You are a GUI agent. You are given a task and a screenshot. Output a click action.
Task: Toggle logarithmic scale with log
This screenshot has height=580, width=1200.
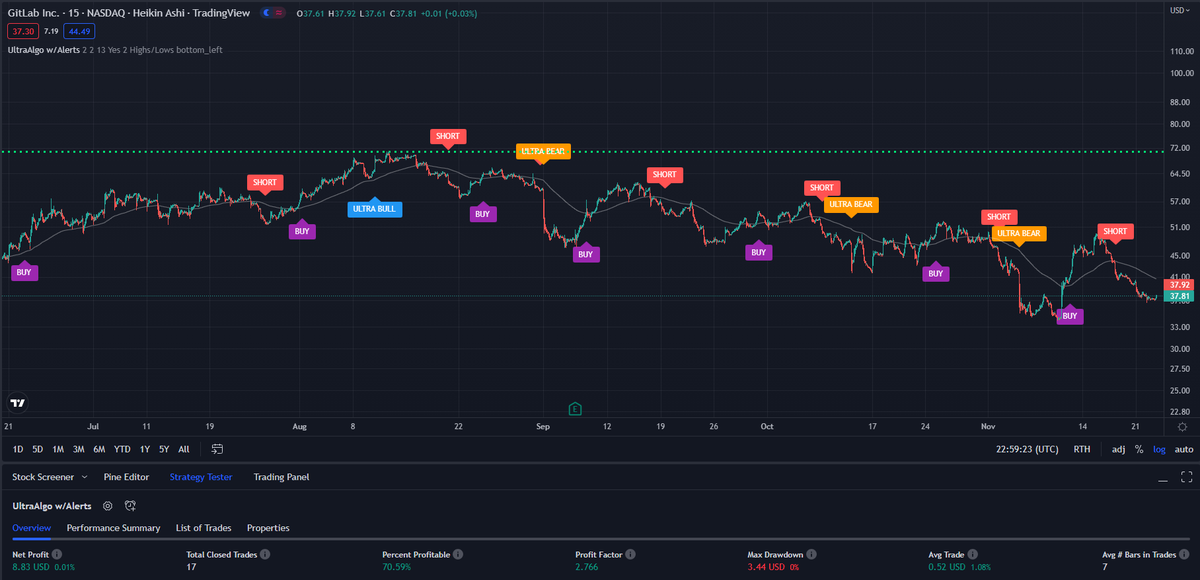[x=1158, y=449]
